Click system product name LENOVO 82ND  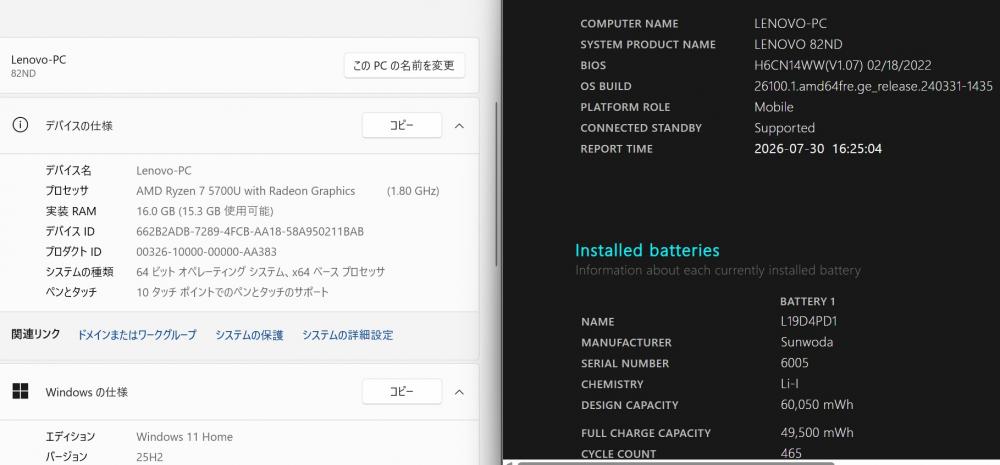(798, 45)
